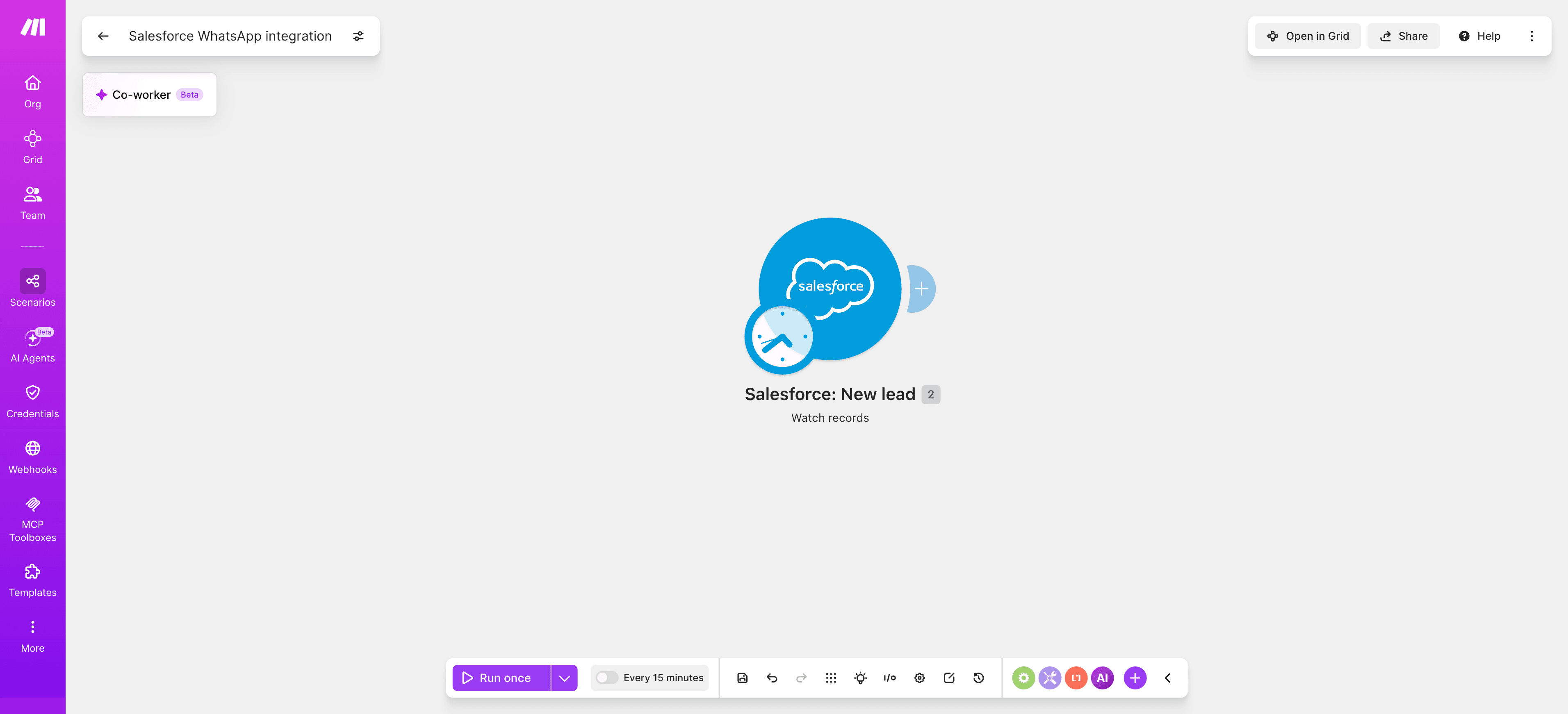The height and width of the screenshot is (714, 1568).
Task: Add another module with the plus handle
Action: (x=921, y=289)
